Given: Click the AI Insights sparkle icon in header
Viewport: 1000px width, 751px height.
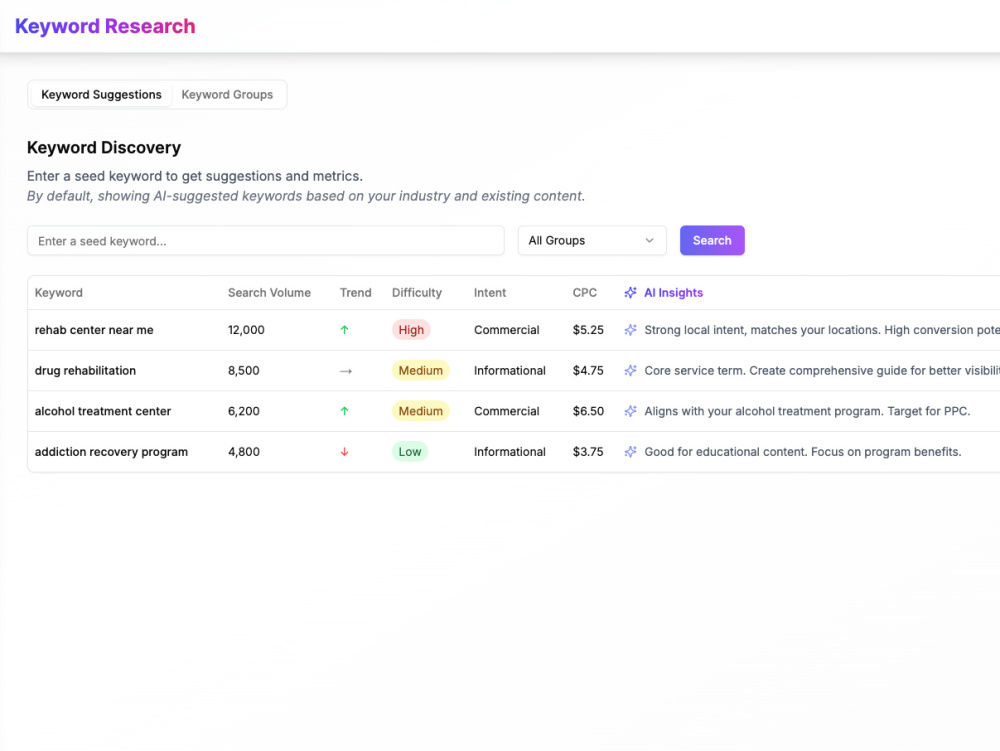Looking at the screenshot, I should click(630, 293).
